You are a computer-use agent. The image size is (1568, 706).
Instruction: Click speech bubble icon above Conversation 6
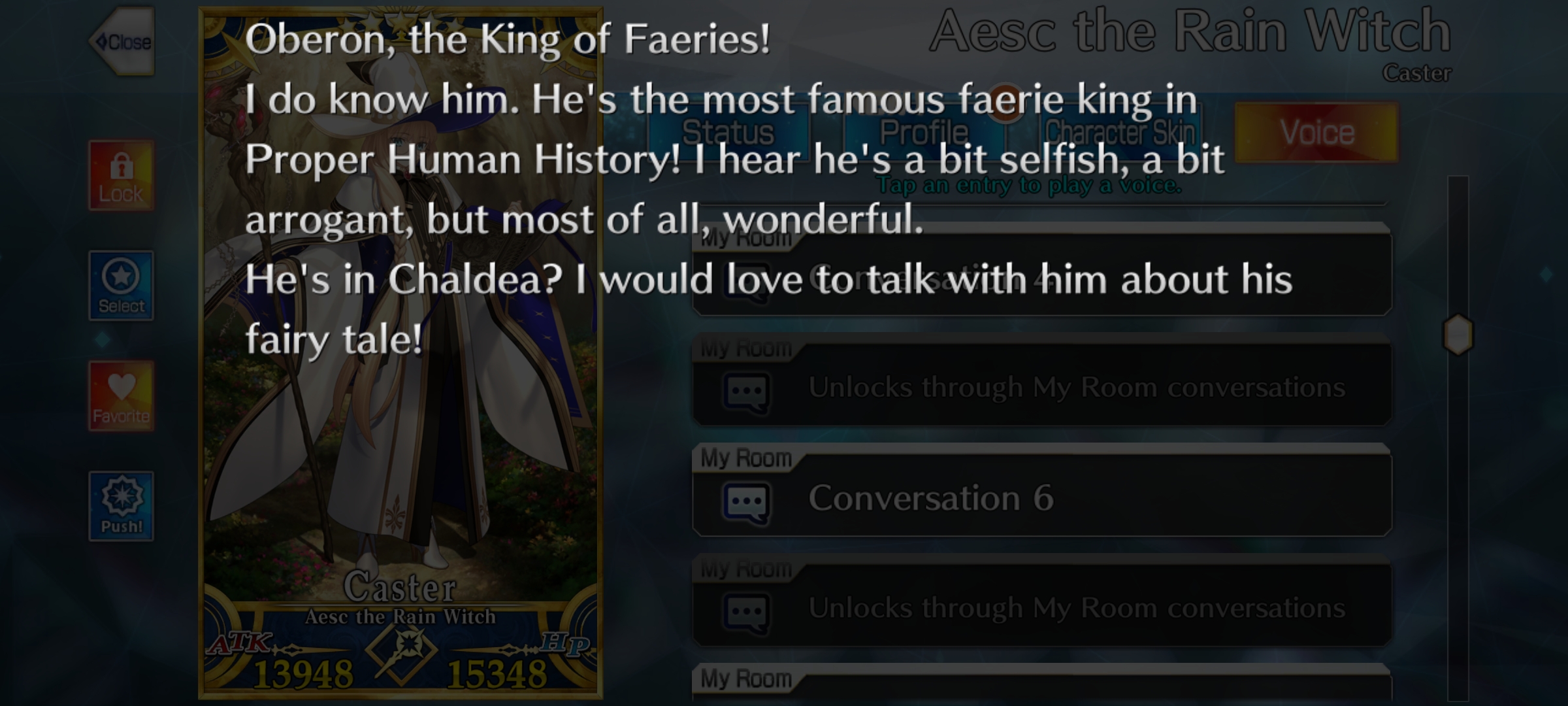coord(746,392)
